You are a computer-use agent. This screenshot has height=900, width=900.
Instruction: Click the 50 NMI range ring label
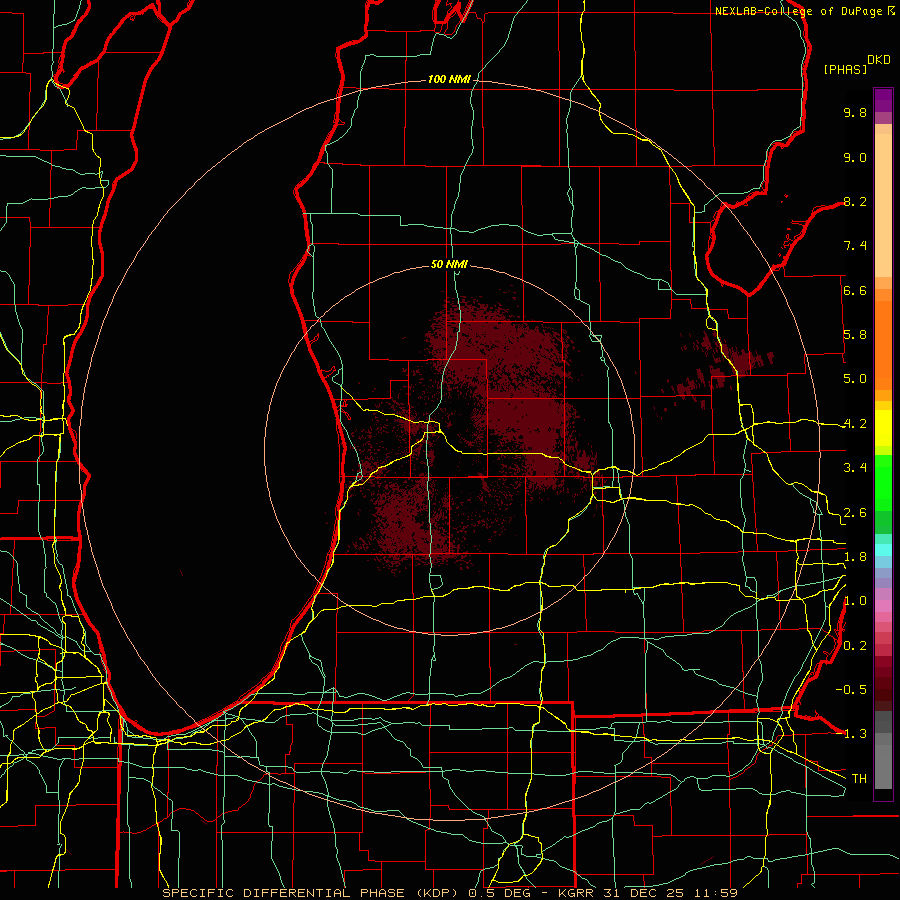click(x=449, y=264)
